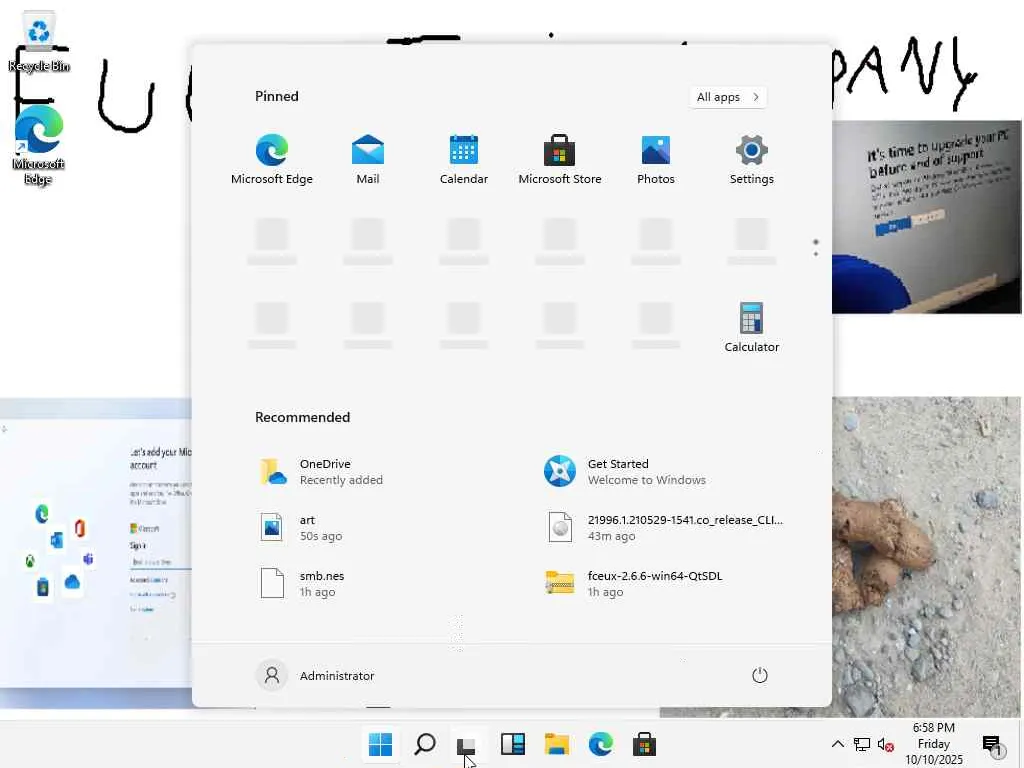Click the 'Recently added' text under OneDrive
Viewport: 1024px width, 768px height.
tap(341, 480)
